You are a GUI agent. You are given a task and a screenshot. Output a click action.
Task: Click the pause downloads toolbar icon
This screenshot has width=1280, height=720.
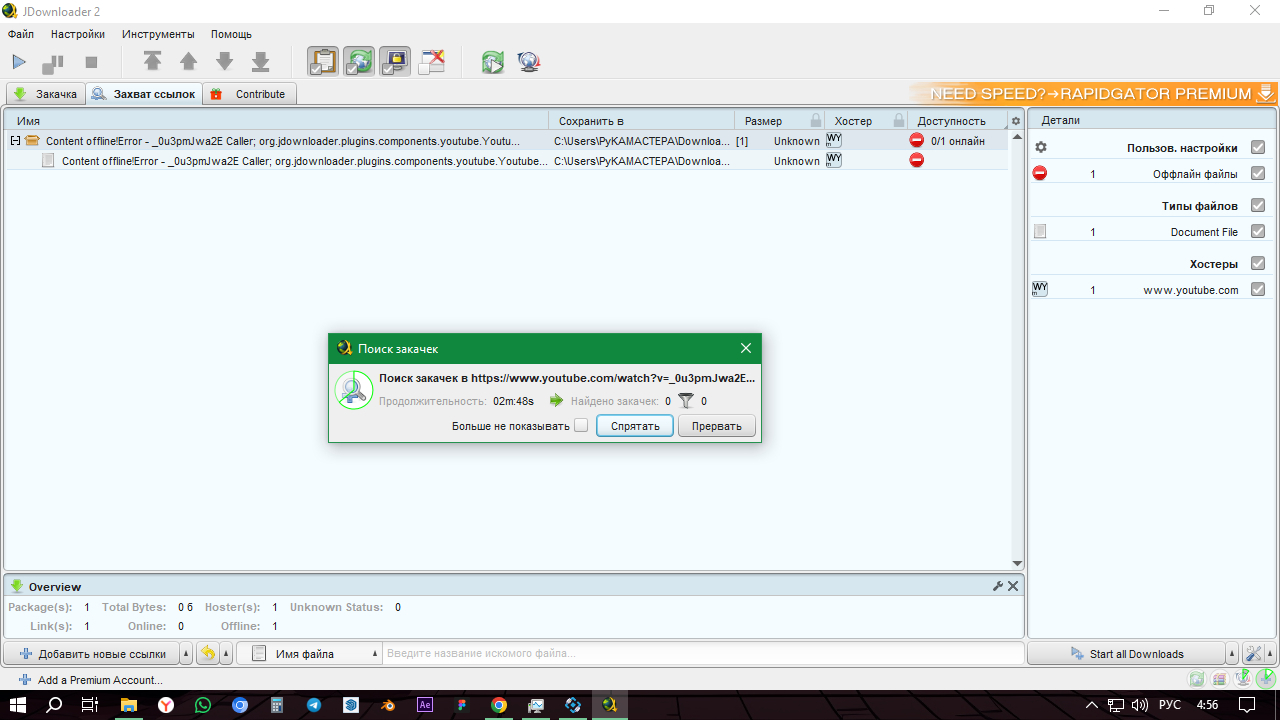[x=53, y=63]
